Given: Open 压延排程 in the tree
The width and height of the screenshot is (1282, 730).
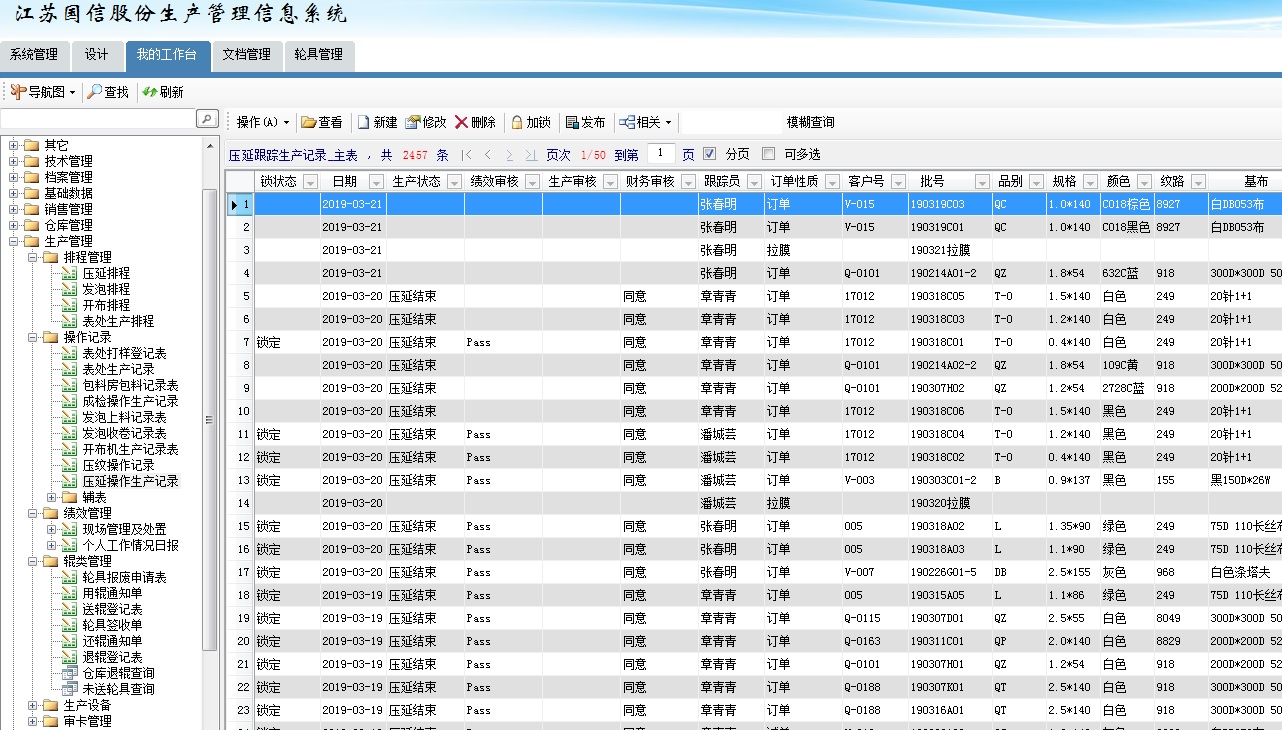Looking at the screenshot, I should [105, 273].
